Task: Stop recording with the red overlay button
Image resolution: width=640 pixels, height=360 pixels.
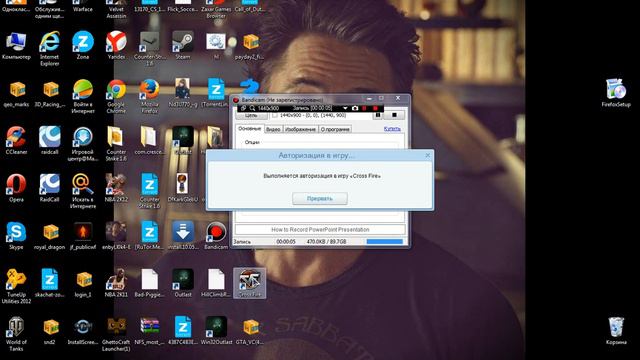Action: [x=376, y=108]
